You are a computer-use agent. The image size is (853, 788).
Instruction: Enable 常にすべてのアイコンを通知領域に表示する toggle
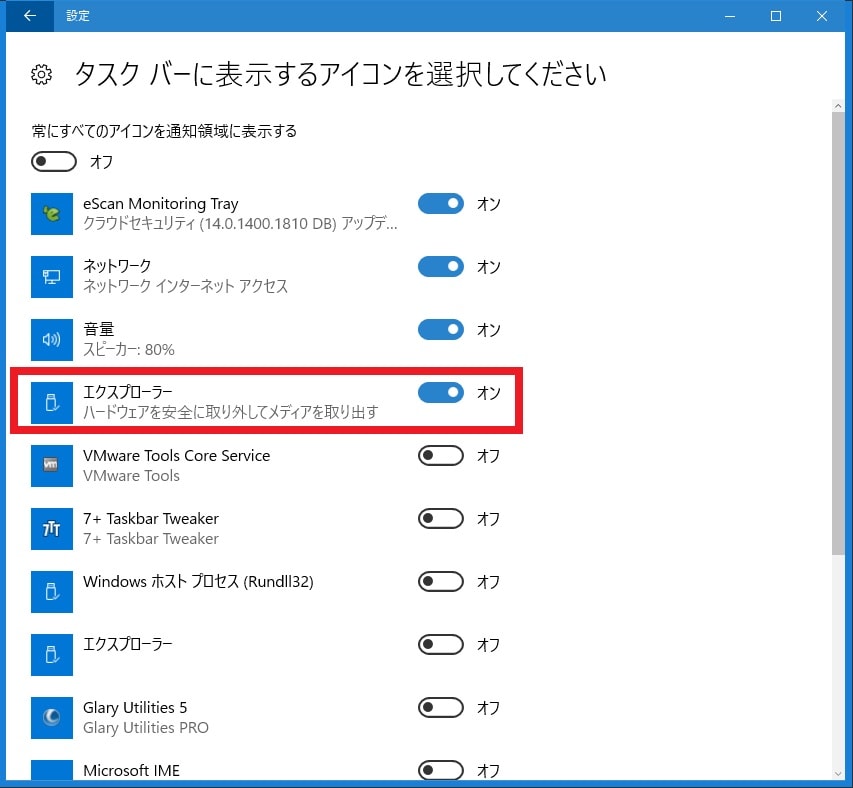click(x=54, y=162)
